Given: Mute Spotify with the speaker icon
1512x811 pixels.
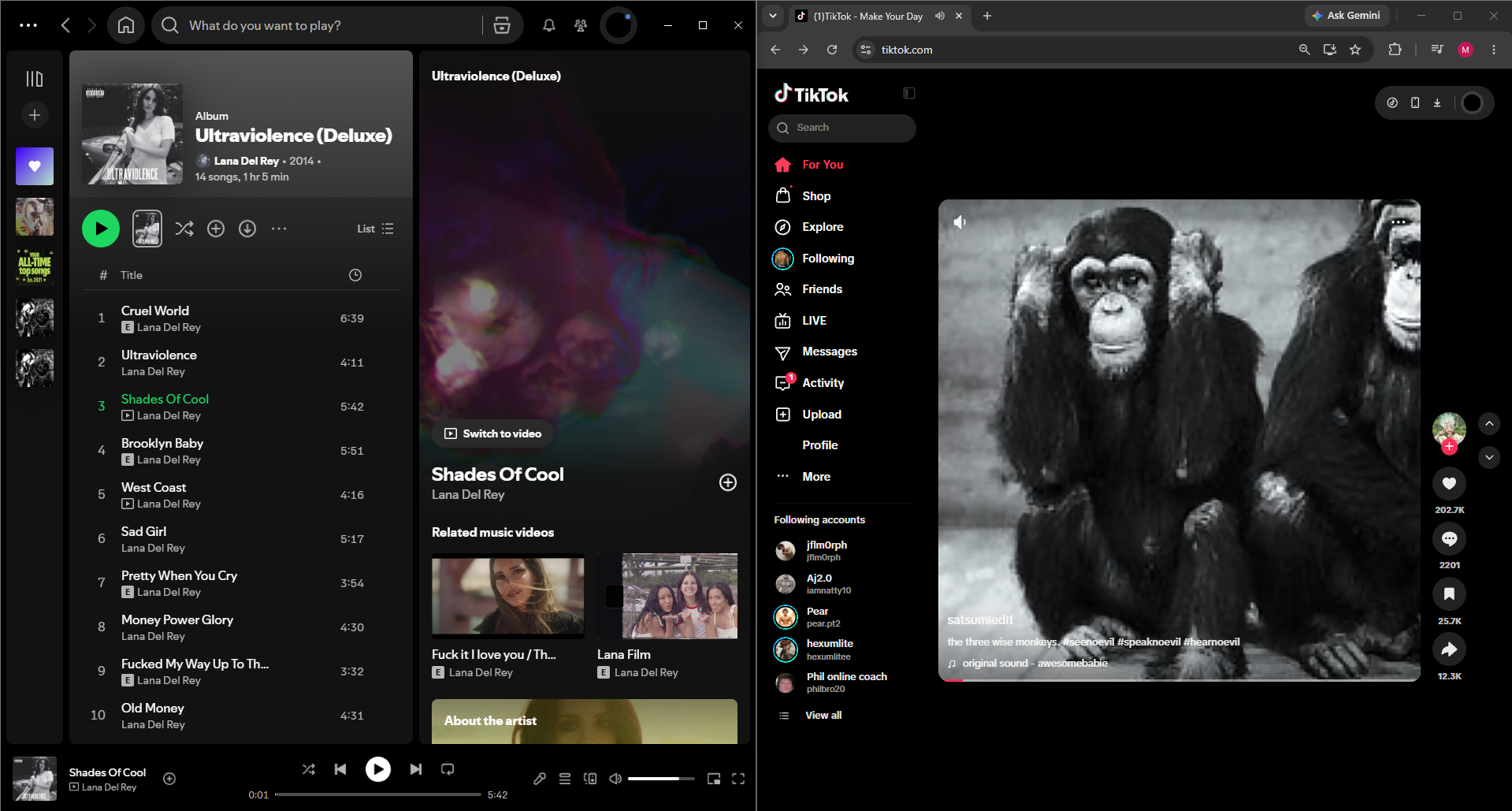Looking at the screenshot, I should [x=615, y=779].
